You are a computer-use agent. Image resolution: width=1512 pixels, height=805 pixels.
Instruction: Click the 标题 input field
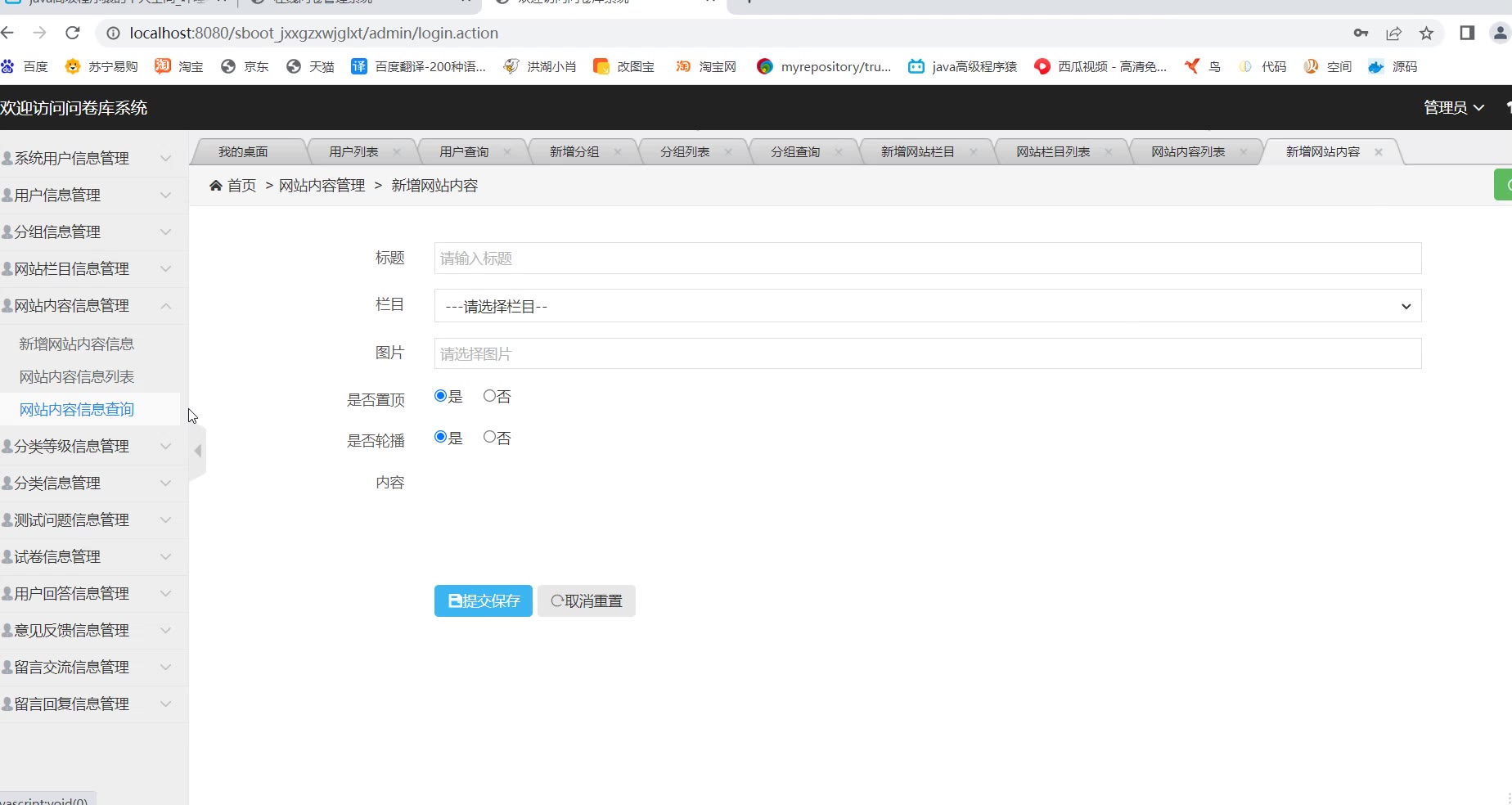click(x=928, y=259)
